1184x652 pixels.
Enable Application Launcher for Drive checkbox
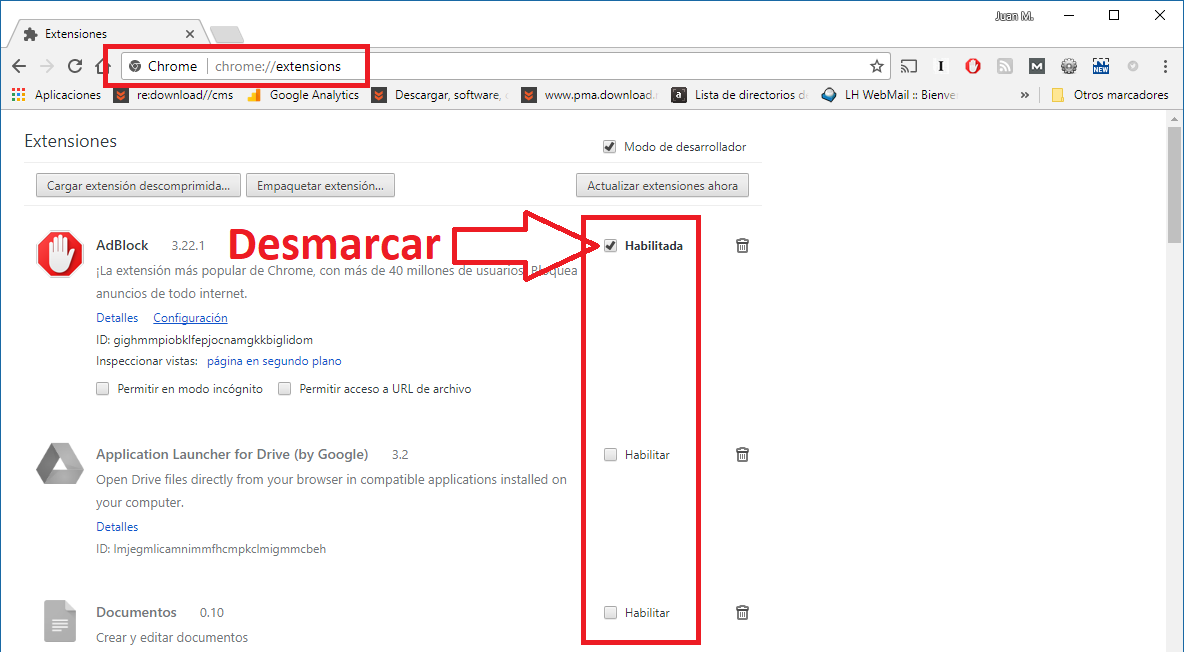[x=610, y=454]
